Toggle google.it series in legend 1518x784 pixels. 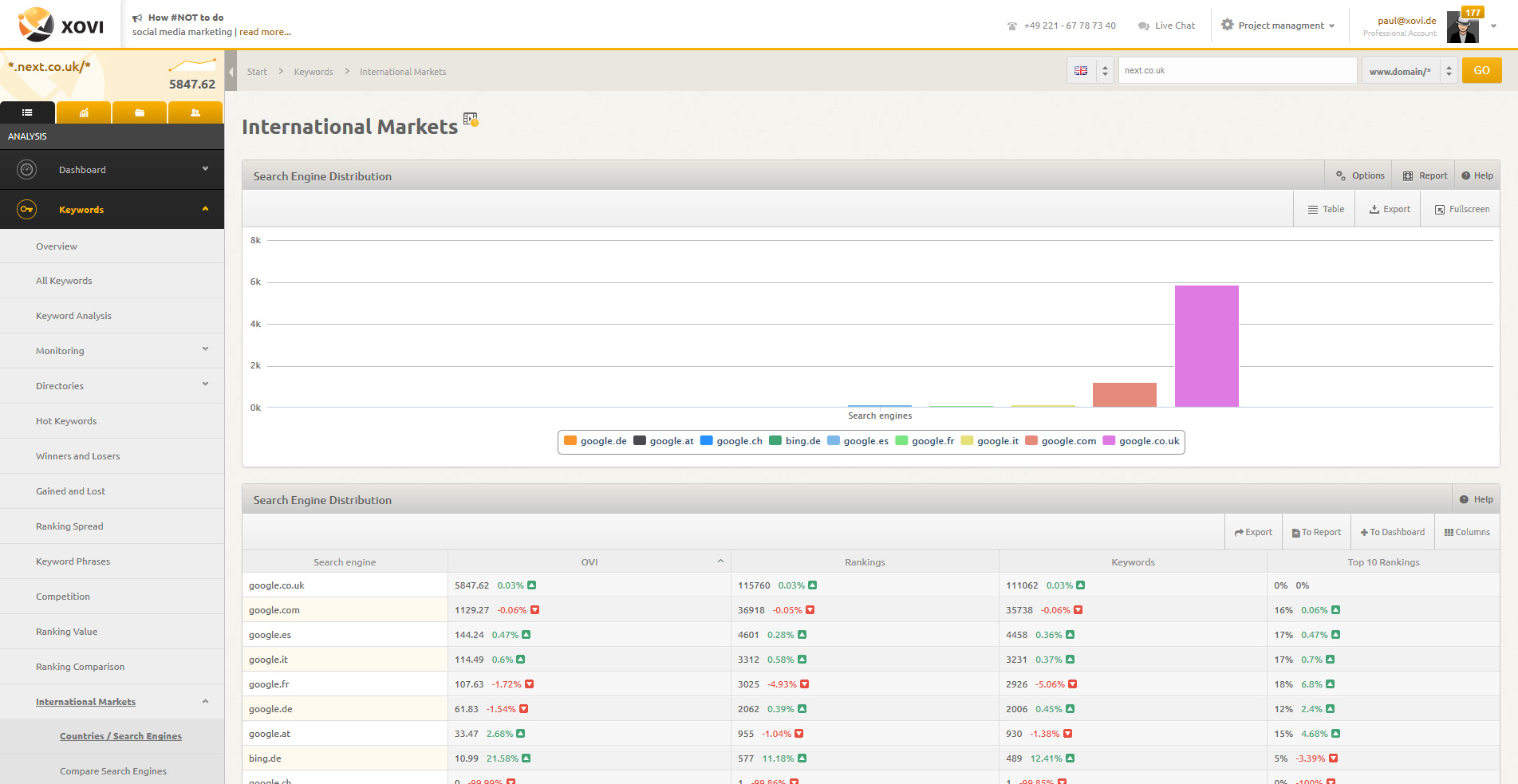pos(990,441)
